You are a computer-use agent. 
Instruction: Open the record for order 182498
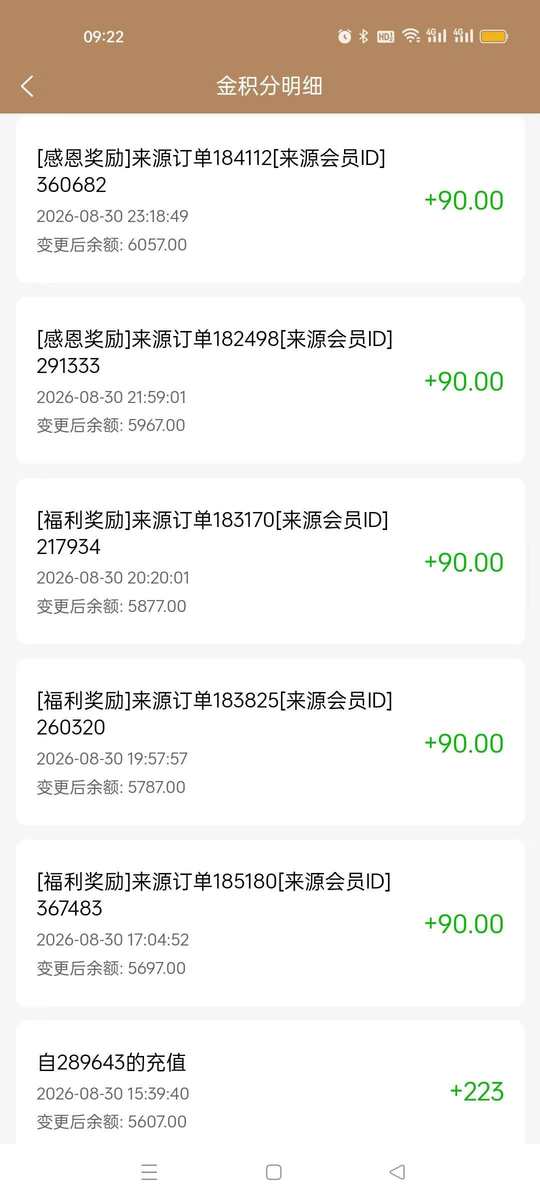[x=270, y=380]
